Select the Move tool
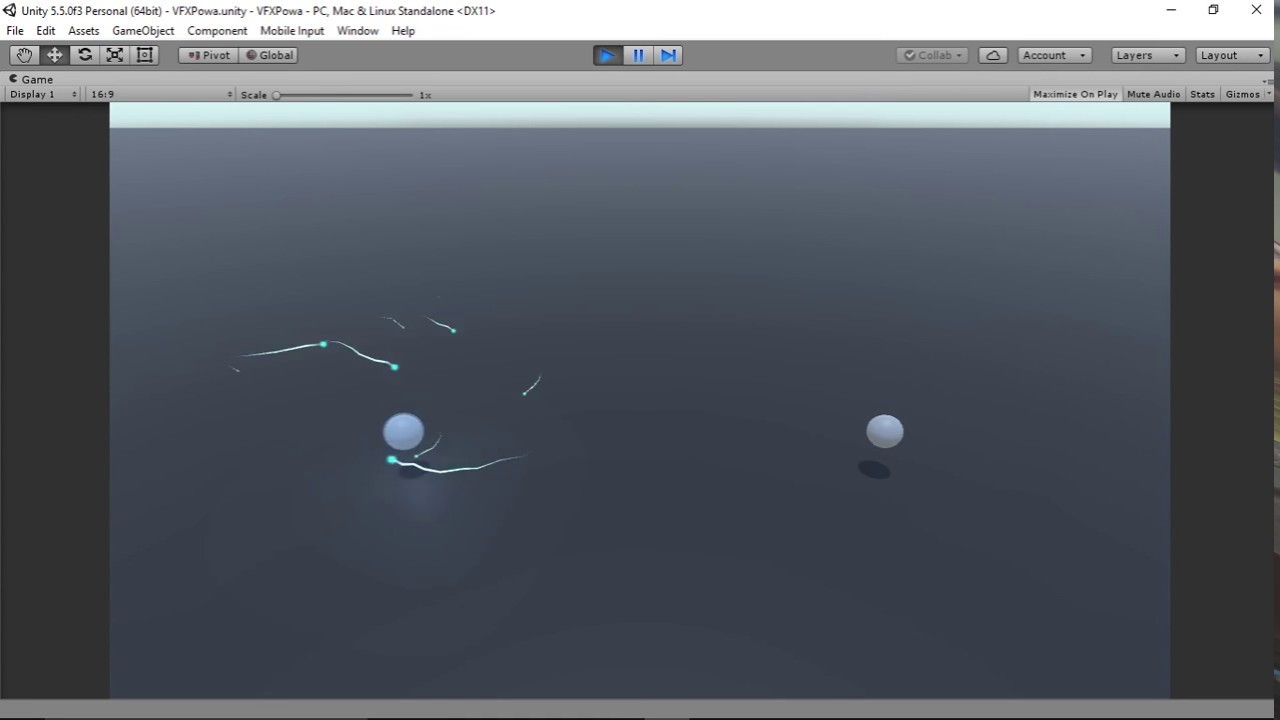The height and width of the screenshot is (720, 1280). 54,55
